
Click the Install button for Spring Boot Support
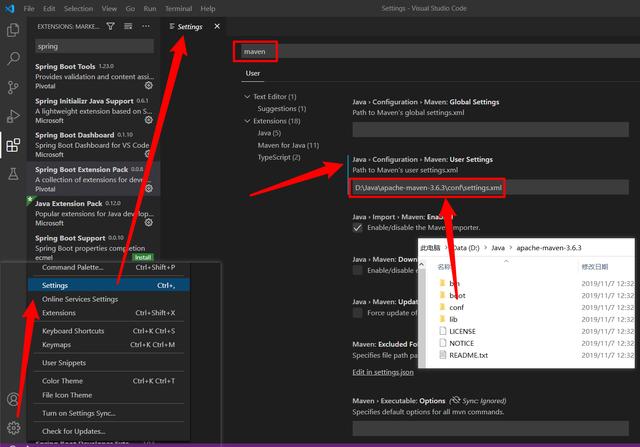click(x=143, y=258)
